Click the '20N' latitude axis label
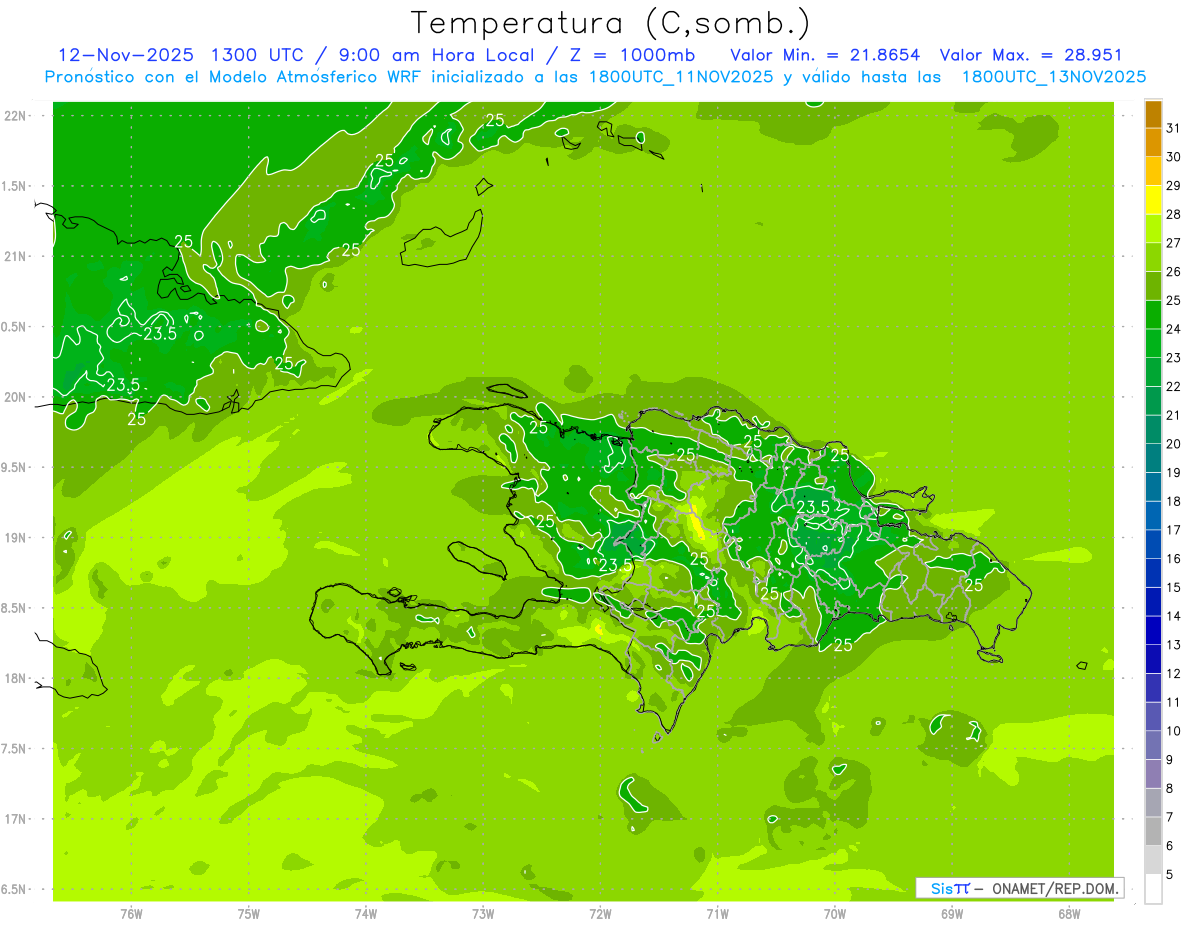Screen dimensions: 1200x927 (17, 397)
